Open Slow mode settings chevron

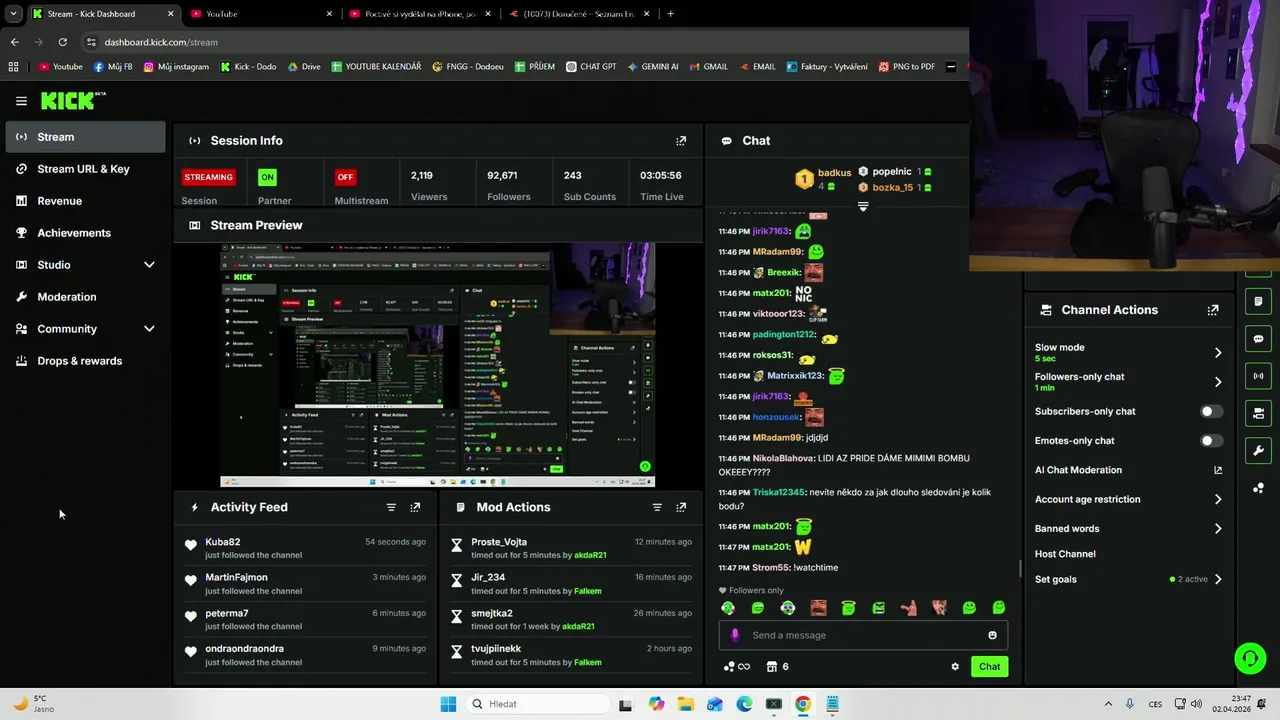[x=1218, y=352]
